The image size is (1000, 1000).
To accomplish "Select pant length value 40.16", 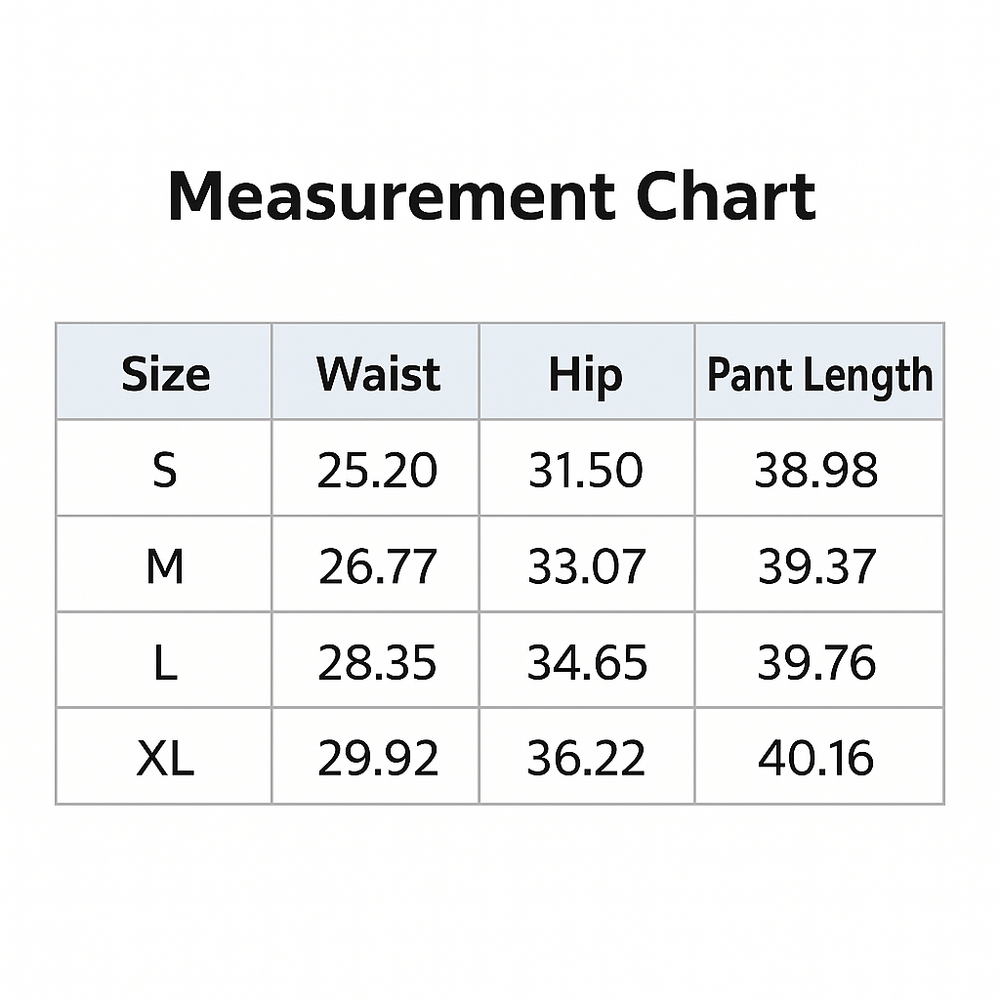I will click(x=816, y=759).
